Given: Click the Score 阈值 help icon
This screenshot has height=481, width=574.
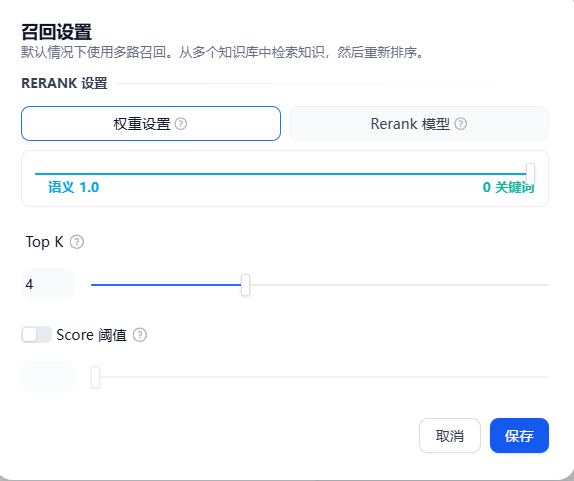Looking at the screenshot, I should [140, 335].
